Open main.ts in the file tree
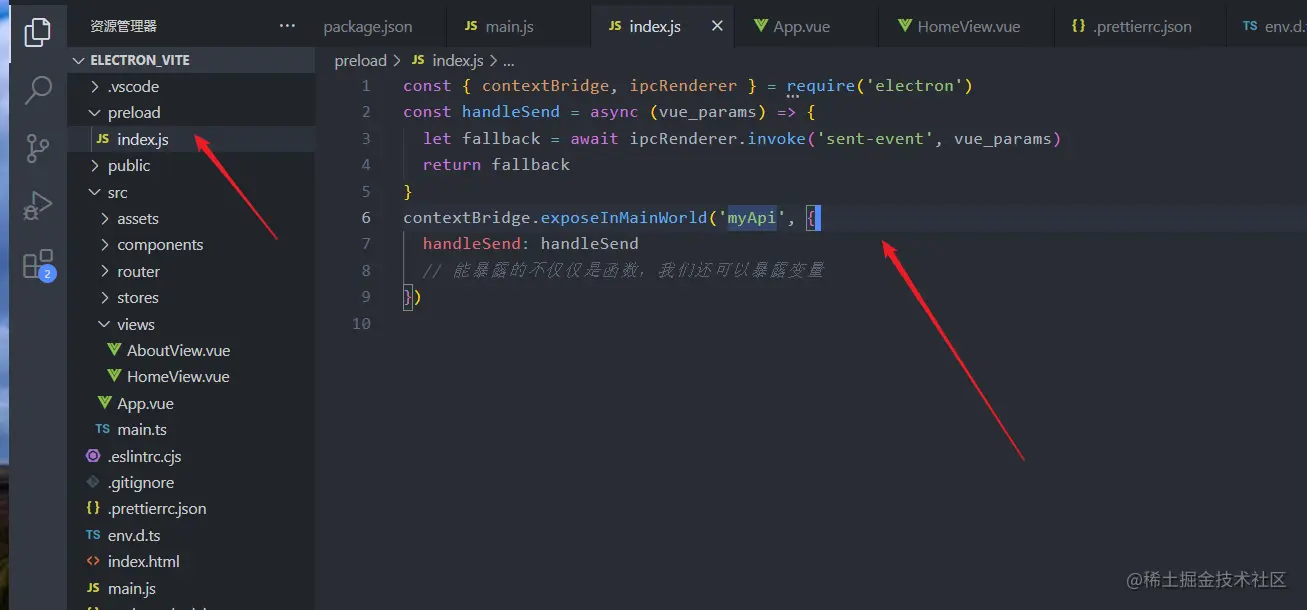 click(191, 430)
